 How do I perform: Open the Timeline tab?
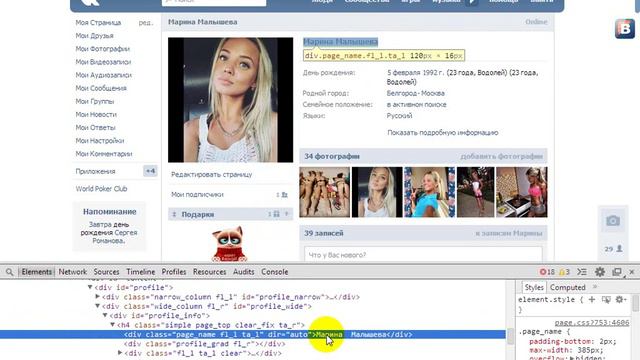pyautogui.click(x=140, y=272)
